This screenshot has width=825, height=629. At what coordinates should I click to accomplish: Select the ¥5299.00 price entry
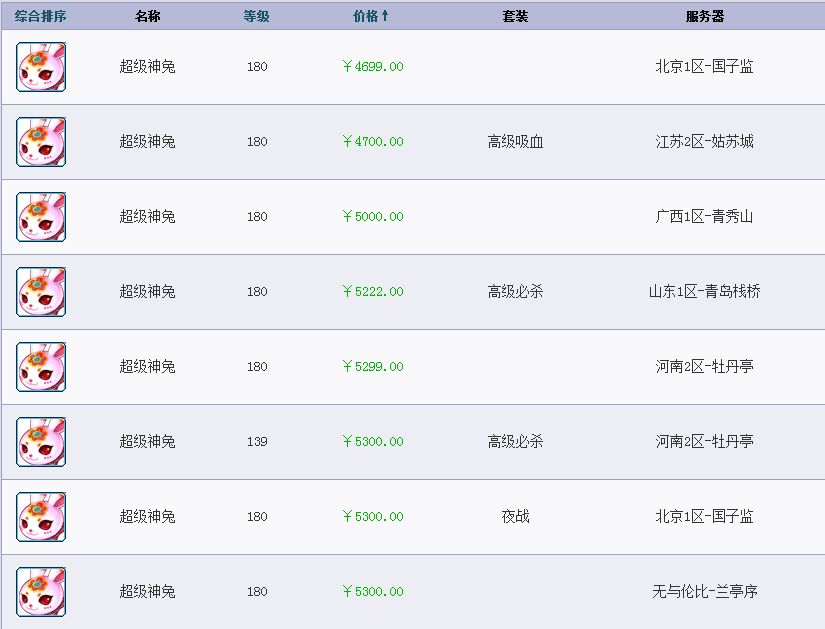coord(373,366)
